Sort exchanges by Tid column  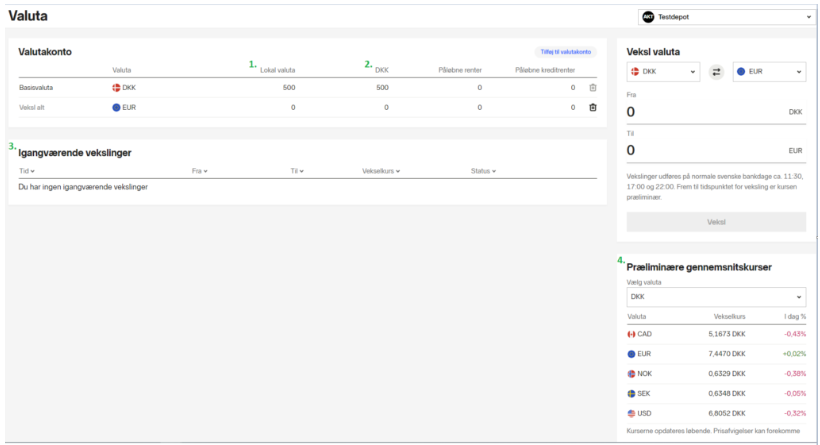point(26,171)
